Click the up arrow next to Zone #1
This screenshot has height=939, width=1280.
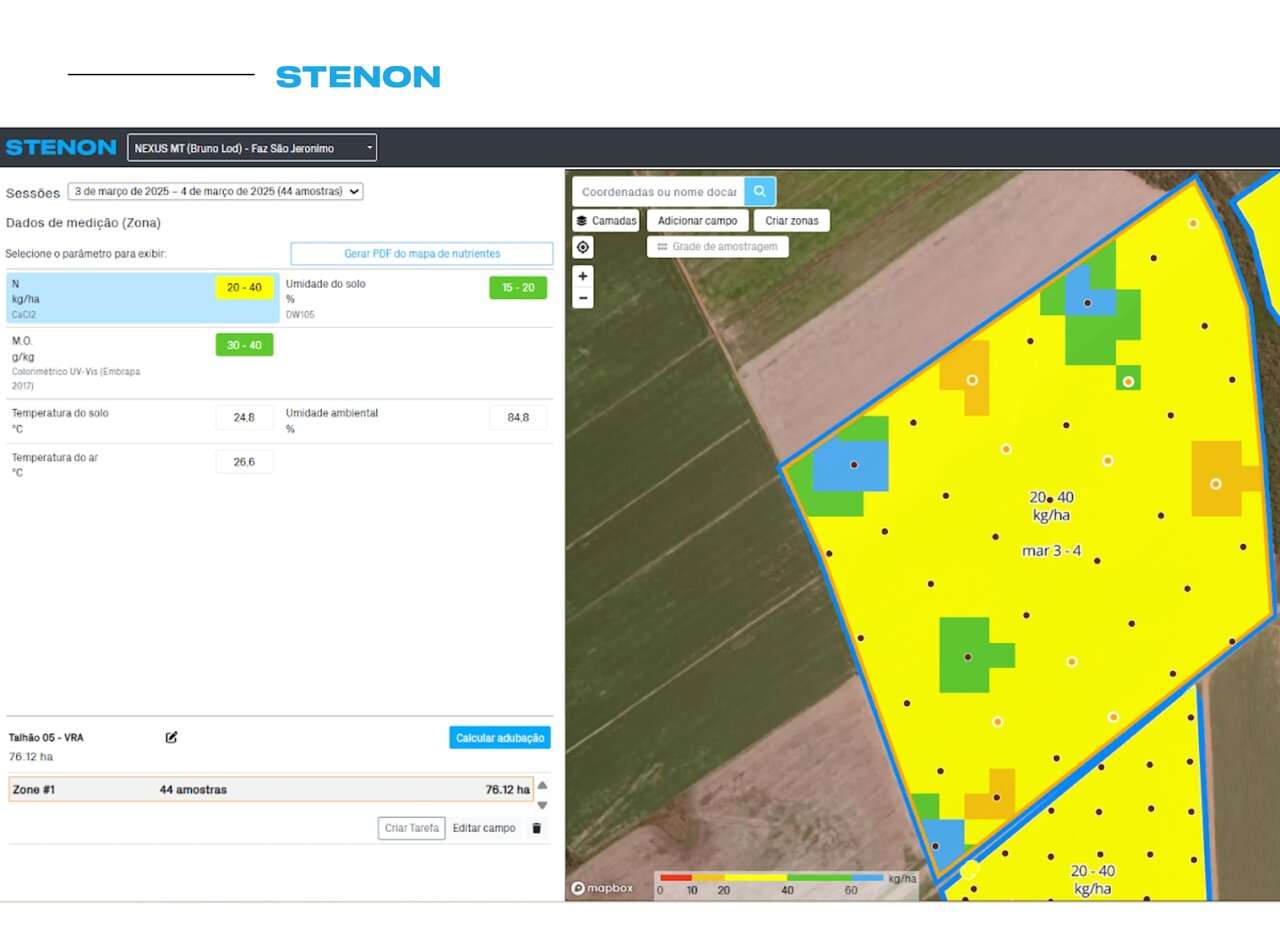pyautogui.click(x=542, y=785)
